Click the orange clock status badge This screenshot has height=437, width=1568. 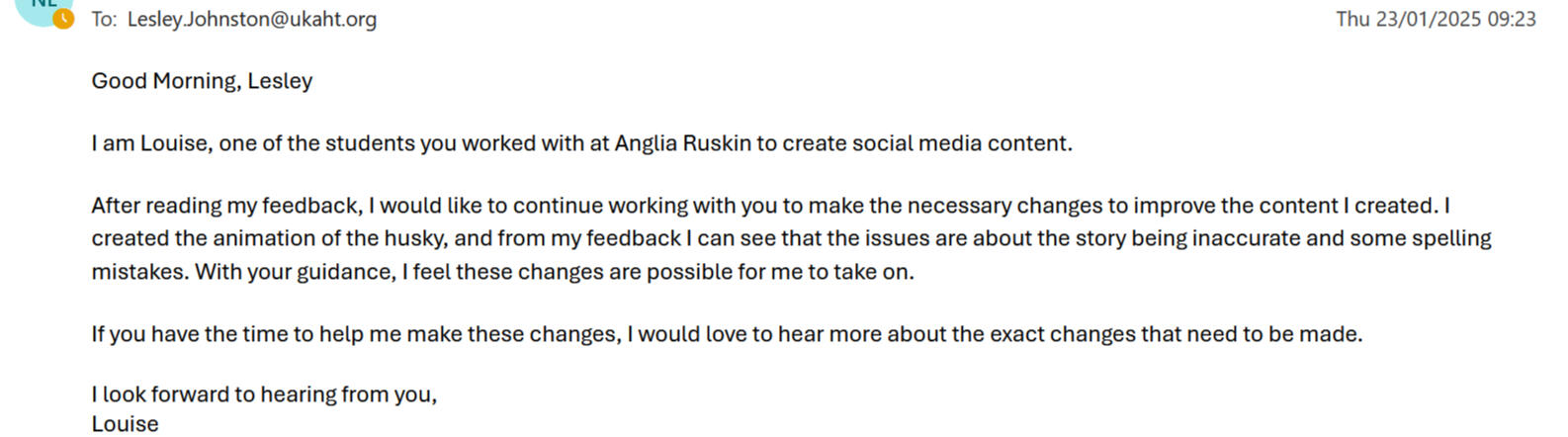[63, 19]
